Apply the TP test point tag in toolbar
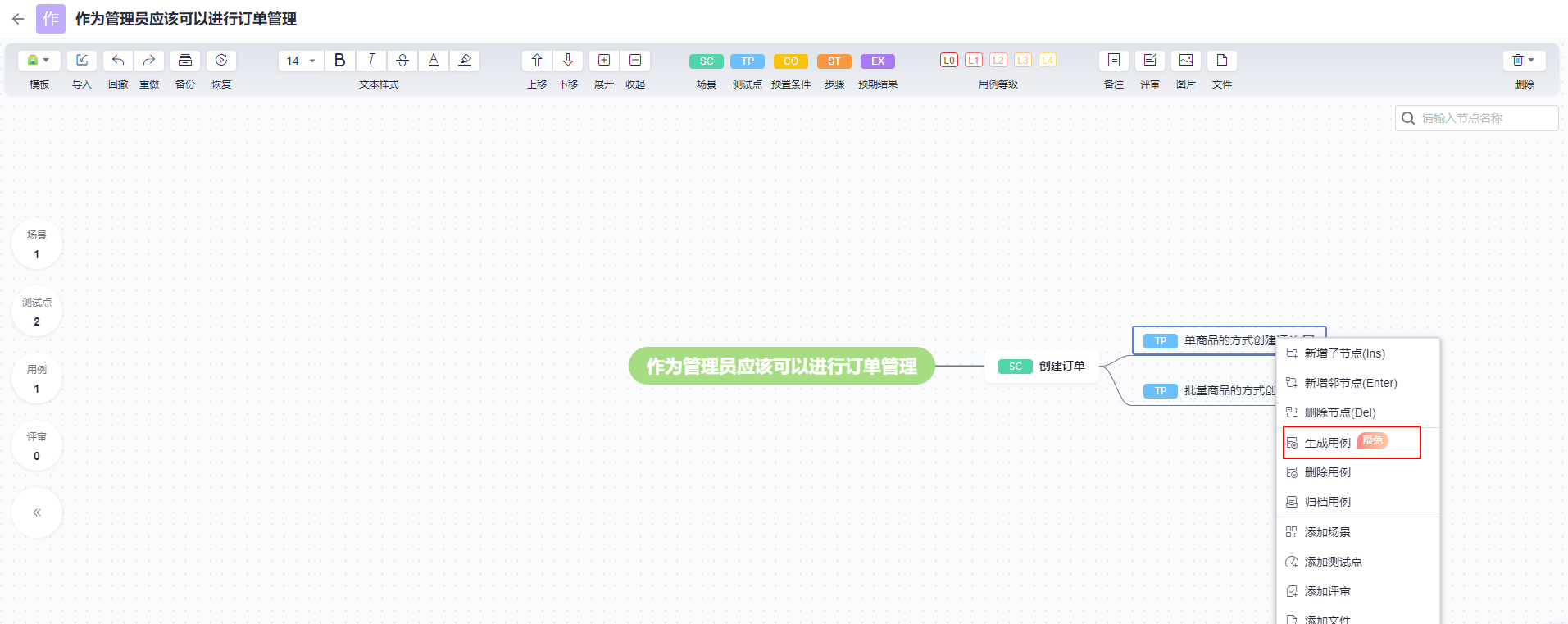This screenshot has height=624, width=1568. click(748, 61)
